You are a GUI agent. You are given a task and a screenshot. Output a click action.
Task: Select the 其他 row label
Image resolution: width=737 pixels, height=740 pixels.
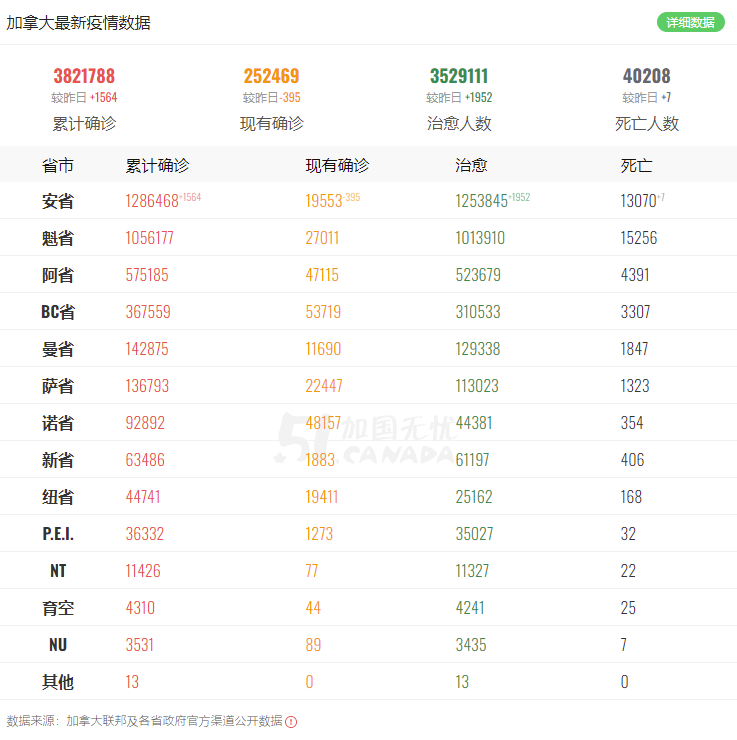[x=58, y=682]
